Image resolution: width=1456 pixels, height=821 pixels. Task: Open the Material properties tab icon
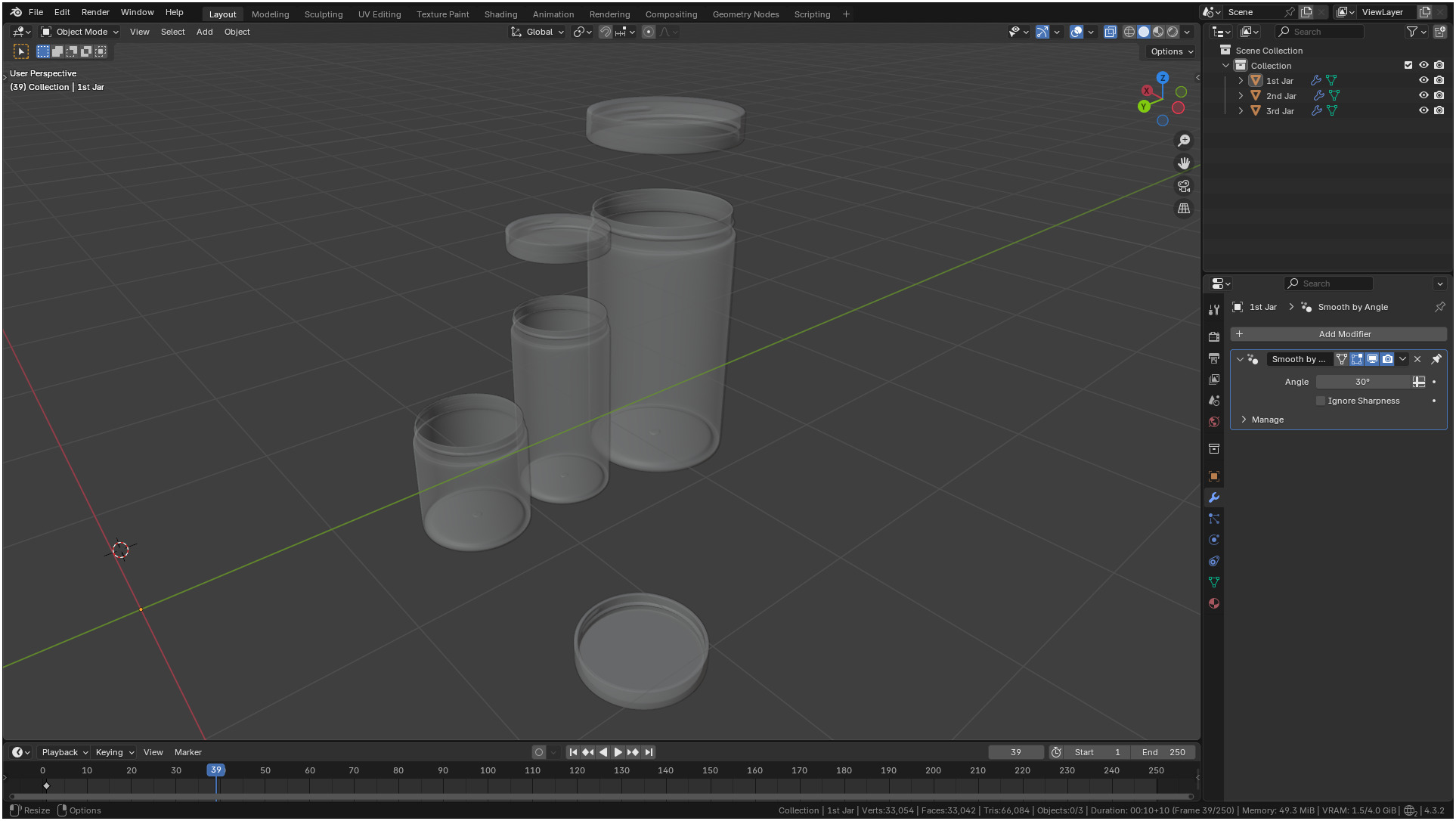coord(1214,603)
